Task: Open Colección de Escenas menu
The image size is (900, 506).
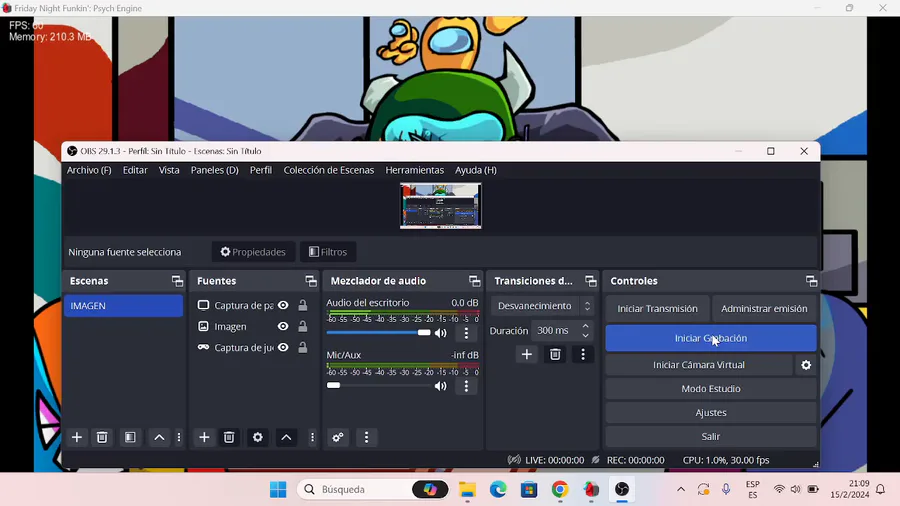Action: point(328,170)
